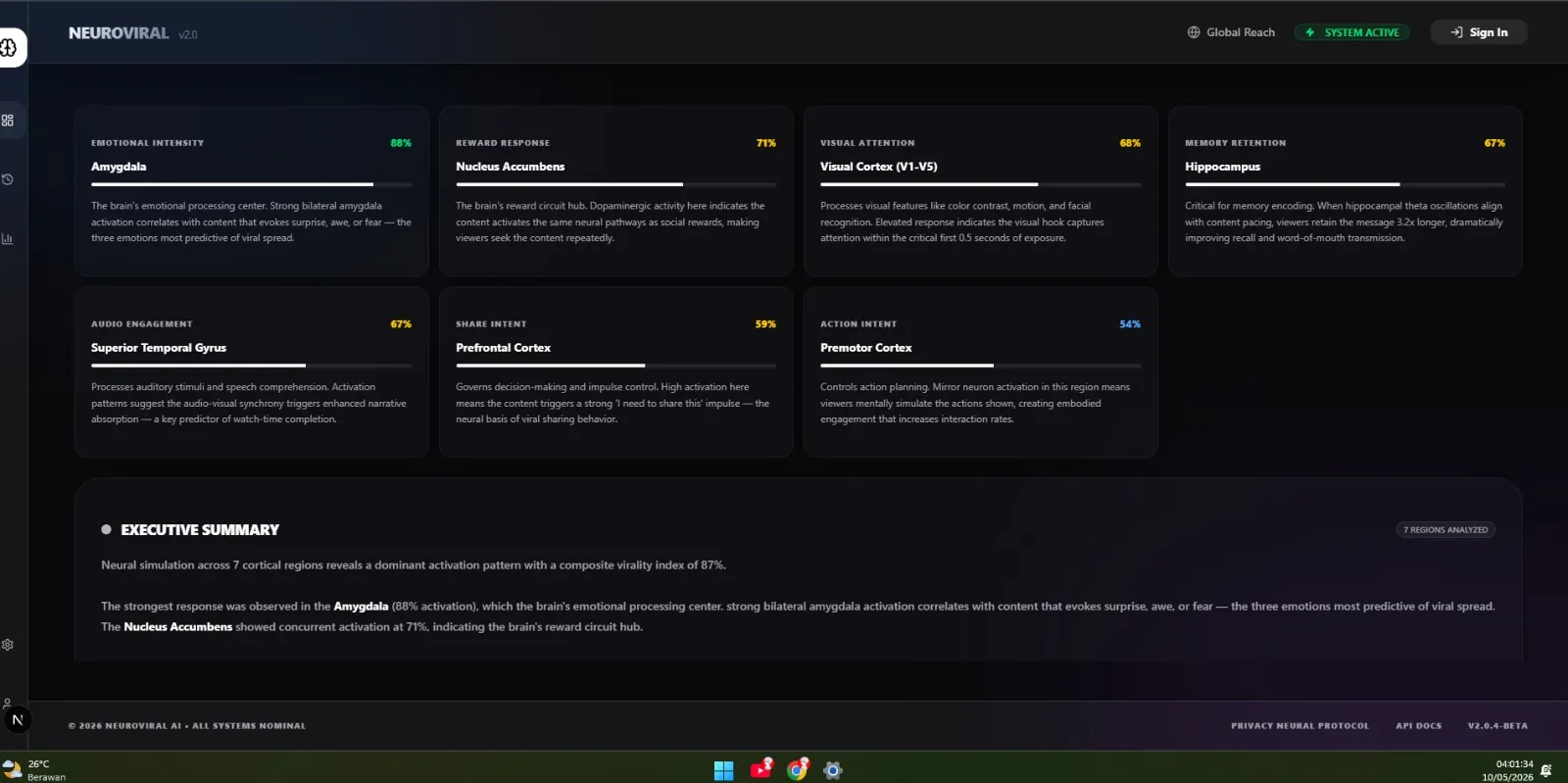
Task: Open the notification bell in the system tray
Action: pos(1546,770)
